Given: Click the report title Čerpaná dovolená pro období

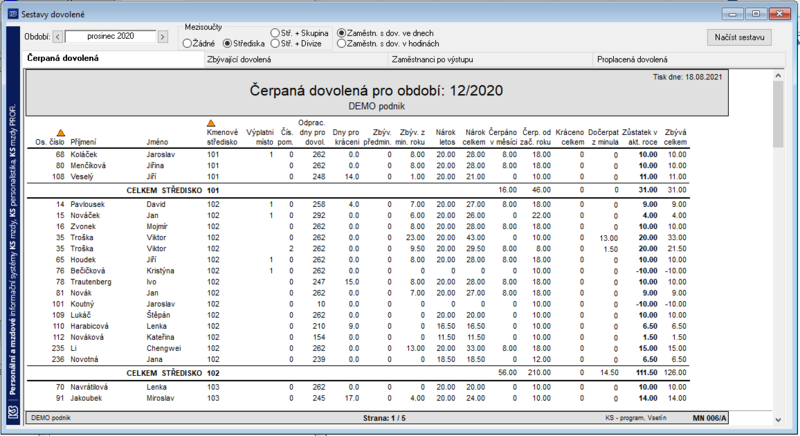Looking at the screenshot, I should [x=377, y=91].
